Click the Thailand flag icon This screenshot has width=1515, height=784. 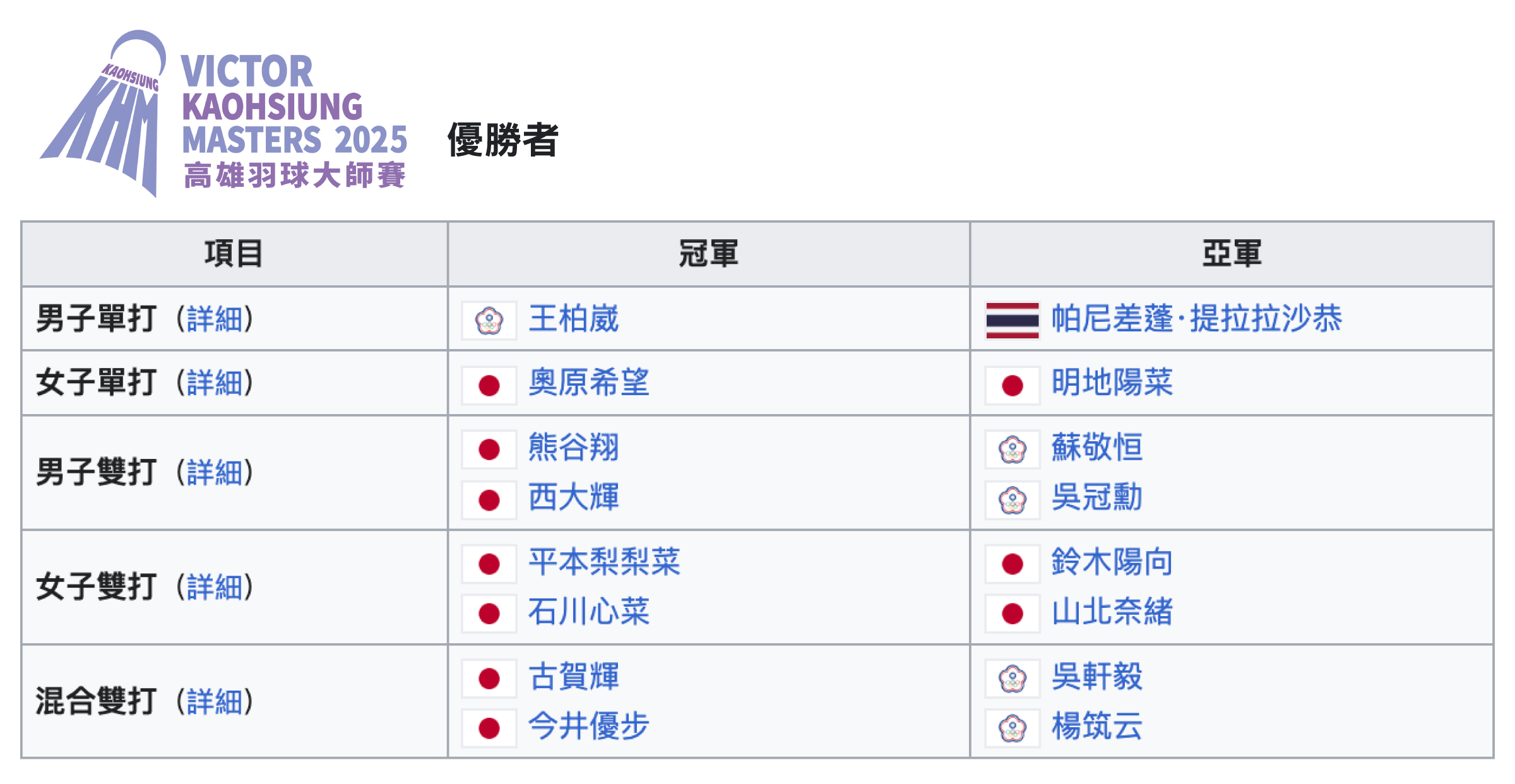(x=1013, y=321)
